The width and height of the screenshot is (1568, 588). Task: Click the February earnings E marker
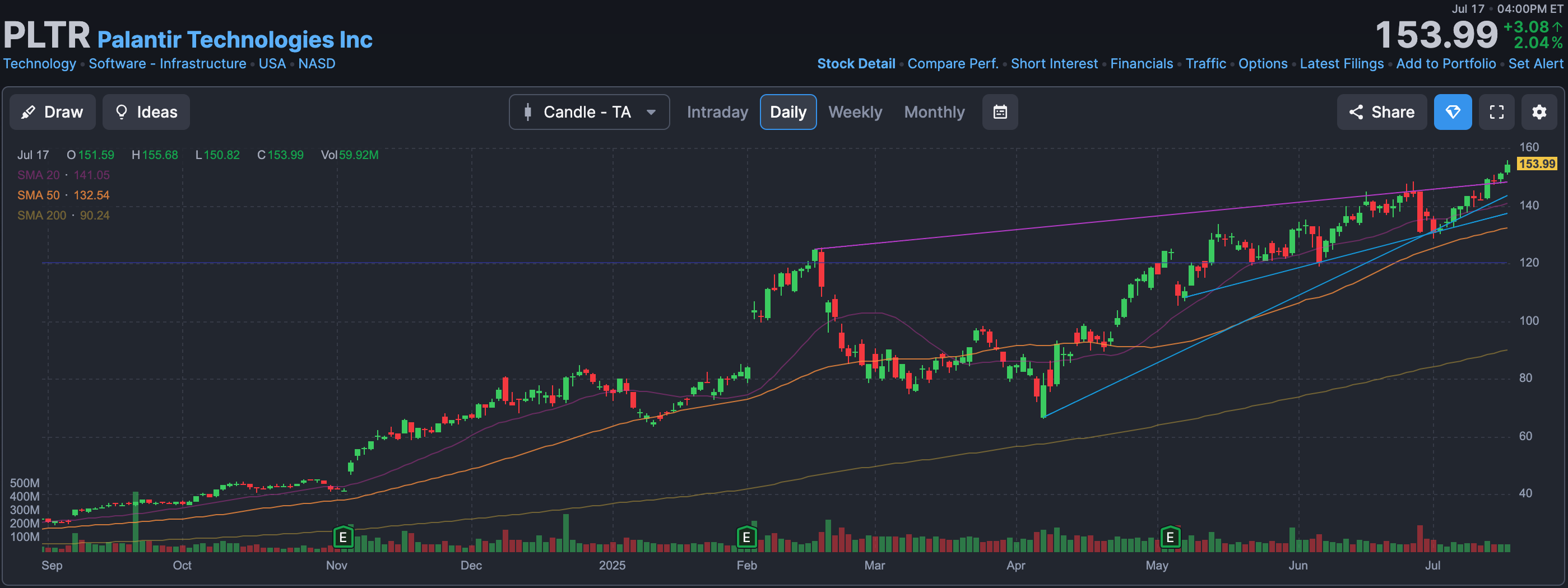(x=746, y=537)
